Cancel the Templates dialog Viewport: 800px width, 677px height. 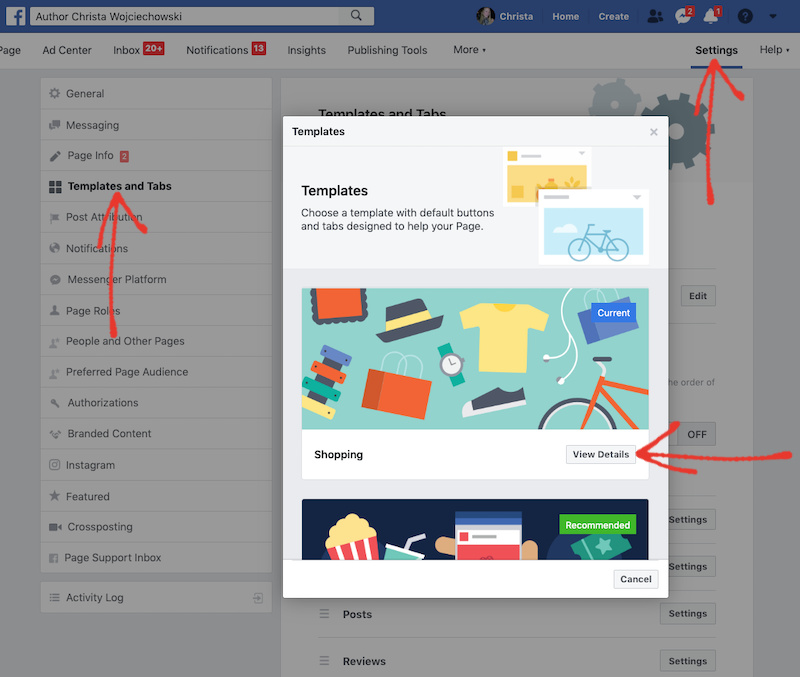click(x=635, y=578)
